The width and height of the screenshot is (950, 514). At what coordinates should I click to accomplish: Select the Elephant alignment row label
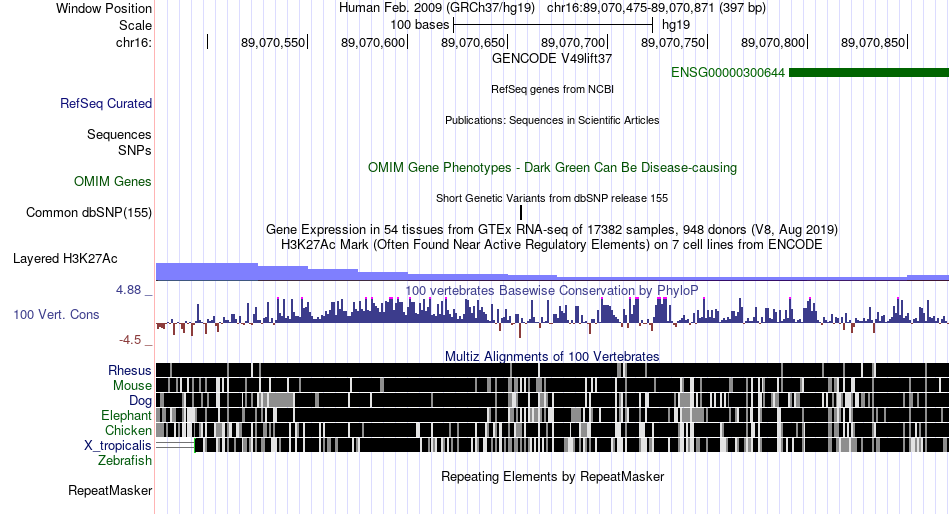[x=127, y=415]
